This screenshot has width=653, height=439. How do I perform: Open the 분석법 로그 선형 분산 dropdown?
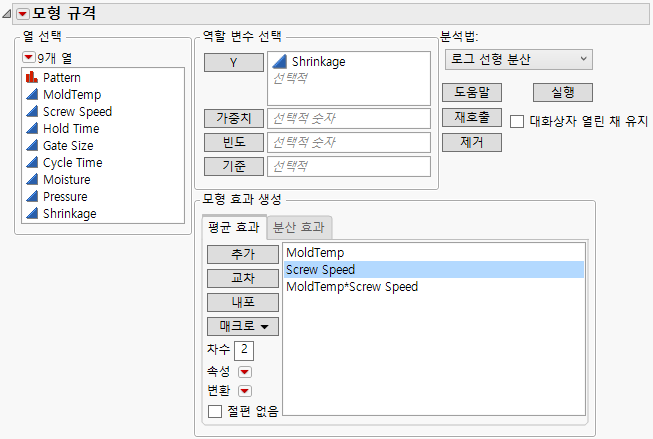(x=518, y=60)
